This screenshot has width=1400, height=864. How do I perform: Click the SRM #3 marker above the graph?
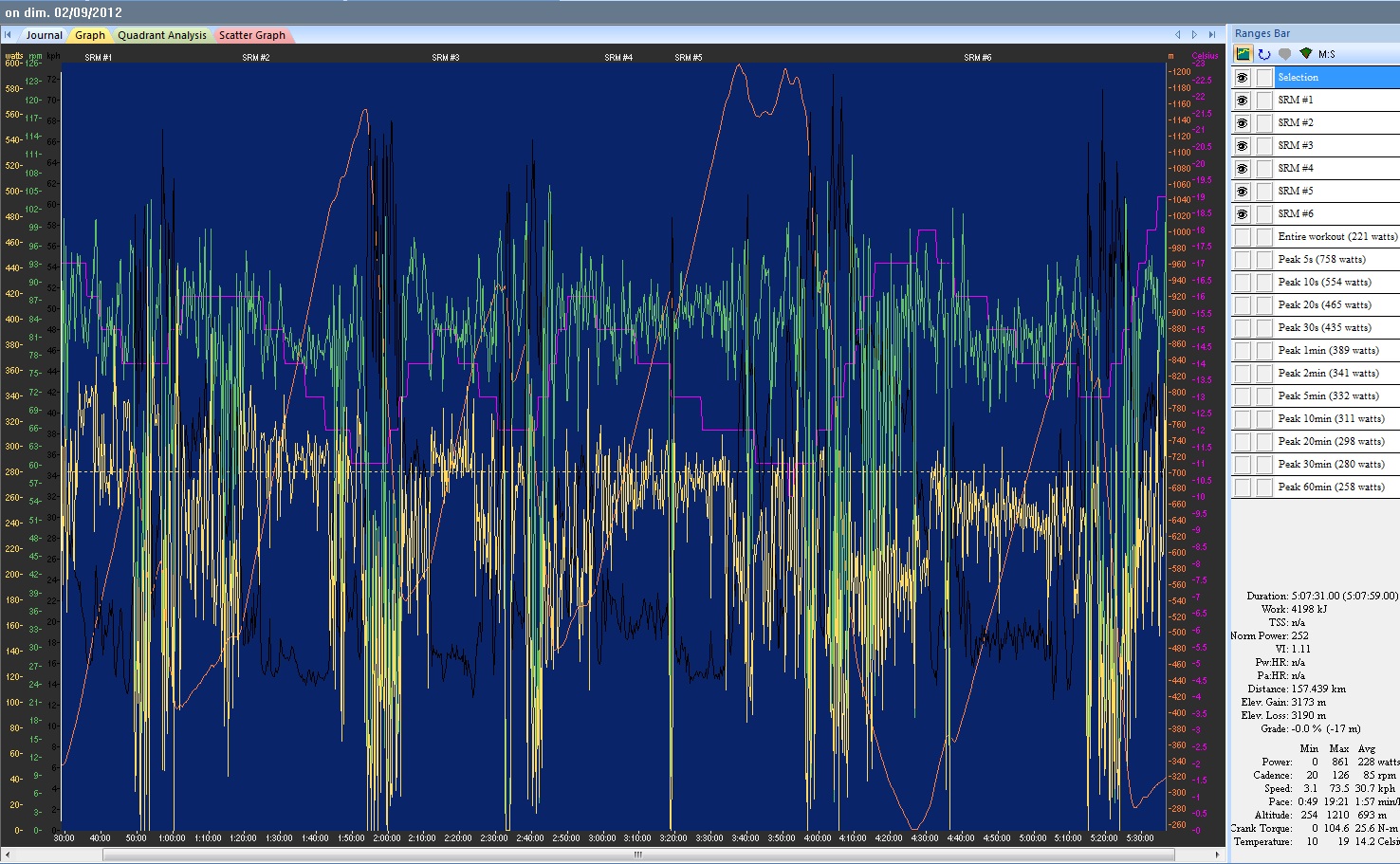446,58
